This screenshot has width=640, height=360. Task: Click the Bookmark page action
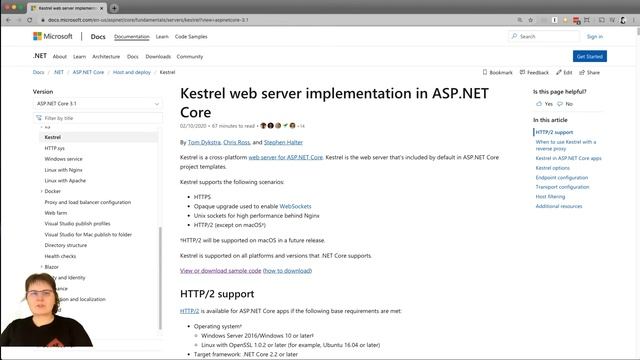(497, 72)
